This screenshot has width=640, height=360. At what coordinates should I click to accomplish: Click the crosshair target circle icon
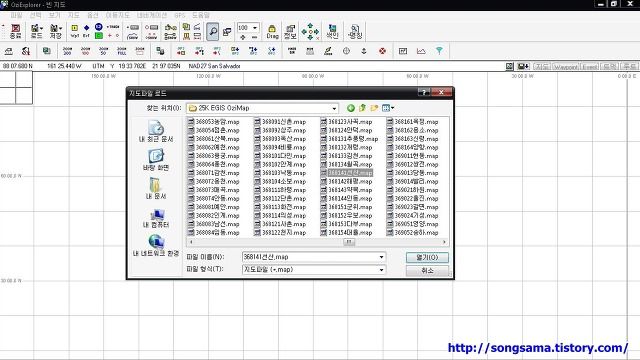tap(346, 51)
